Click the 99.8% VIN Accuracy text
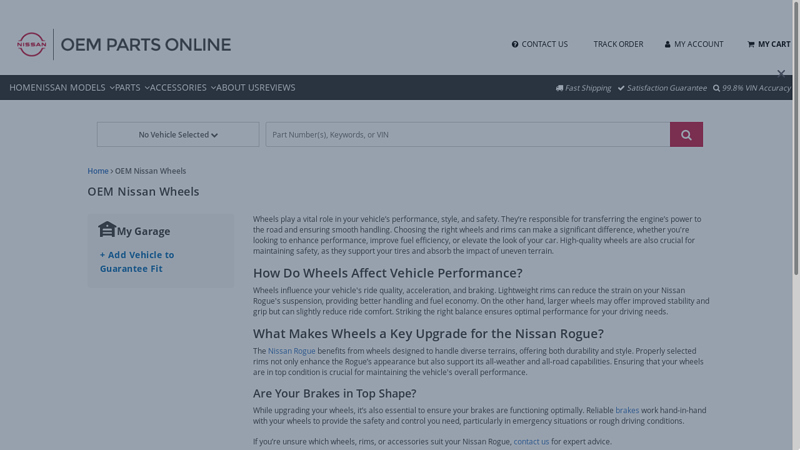 pyautogui.click(x=756, y=88)
